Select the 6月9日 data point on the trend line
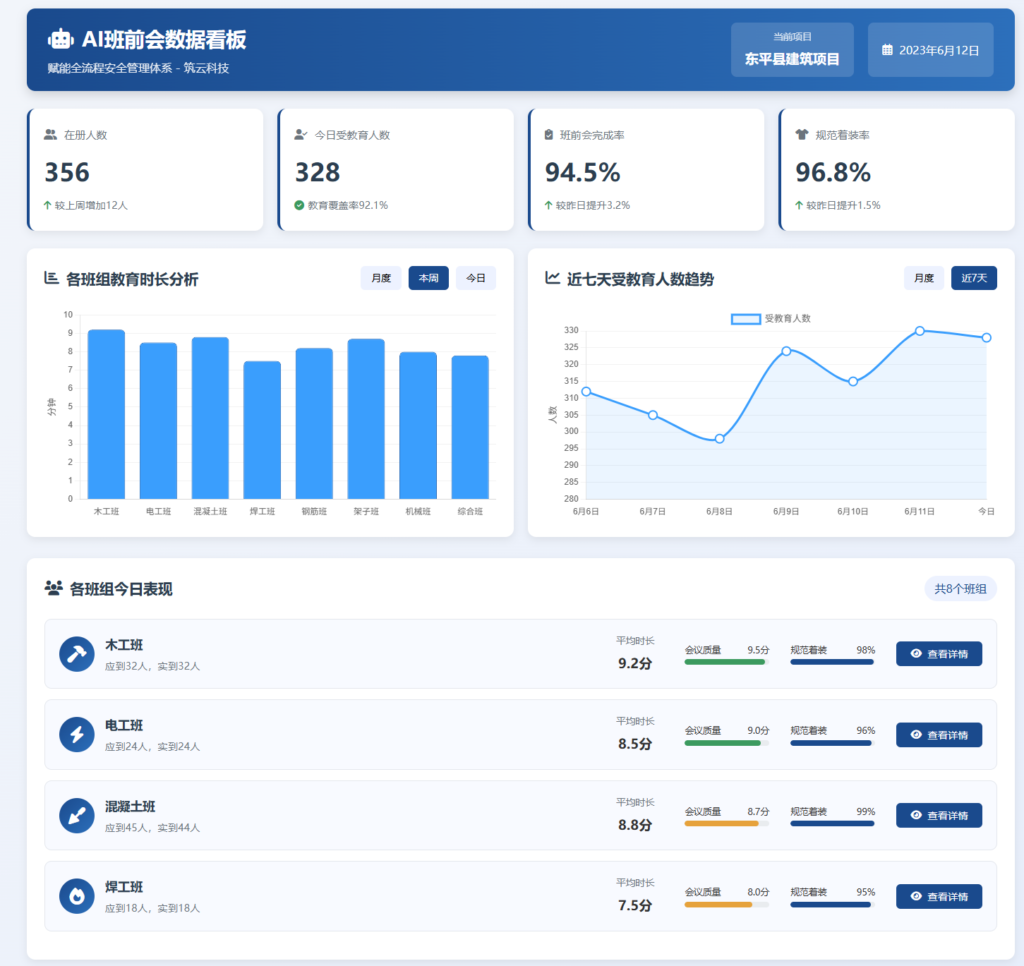The image size is (1024, 966). [787, 350]
